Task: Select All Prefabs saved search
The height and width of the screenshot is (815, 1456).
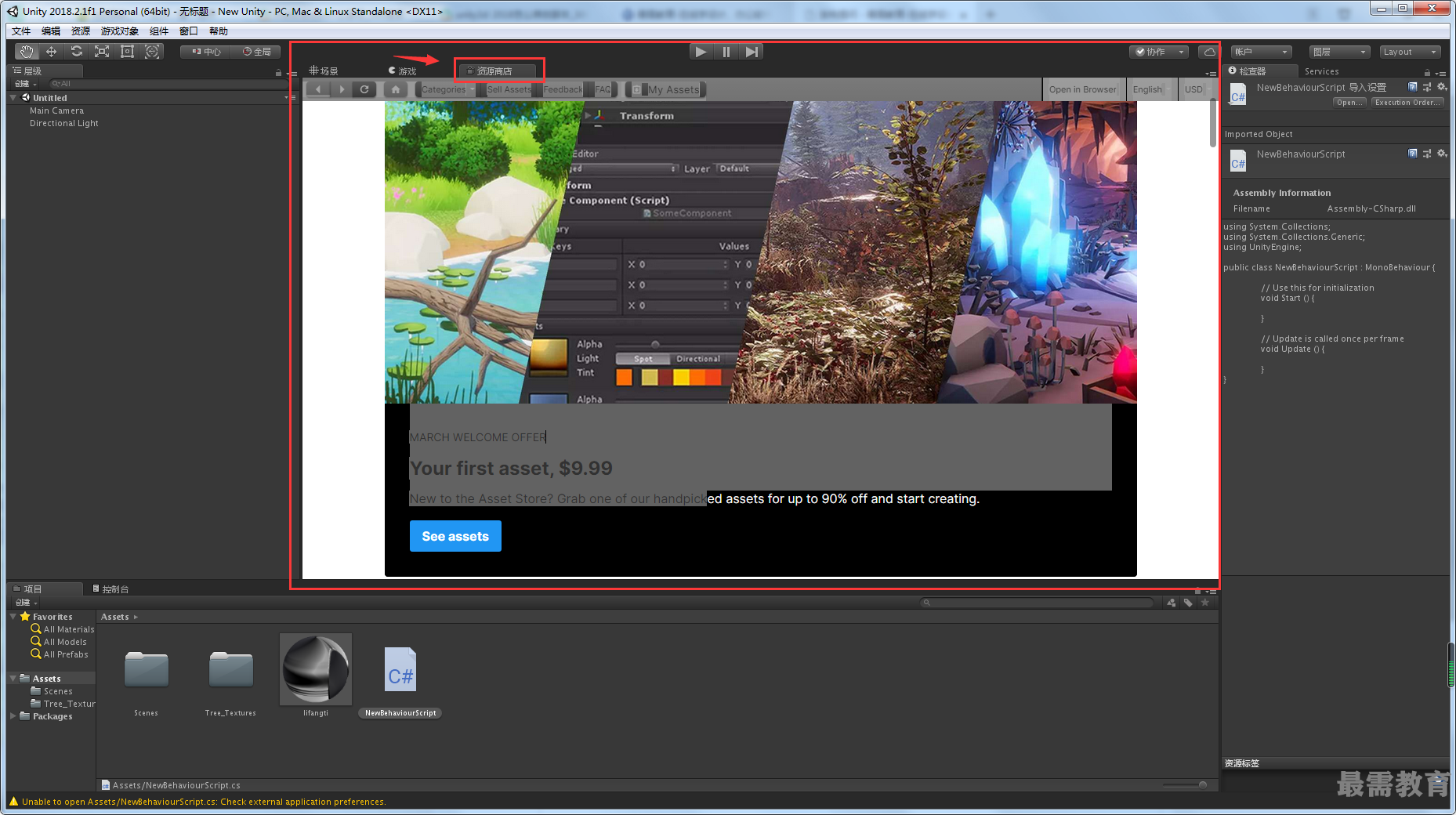Action: 60,654
